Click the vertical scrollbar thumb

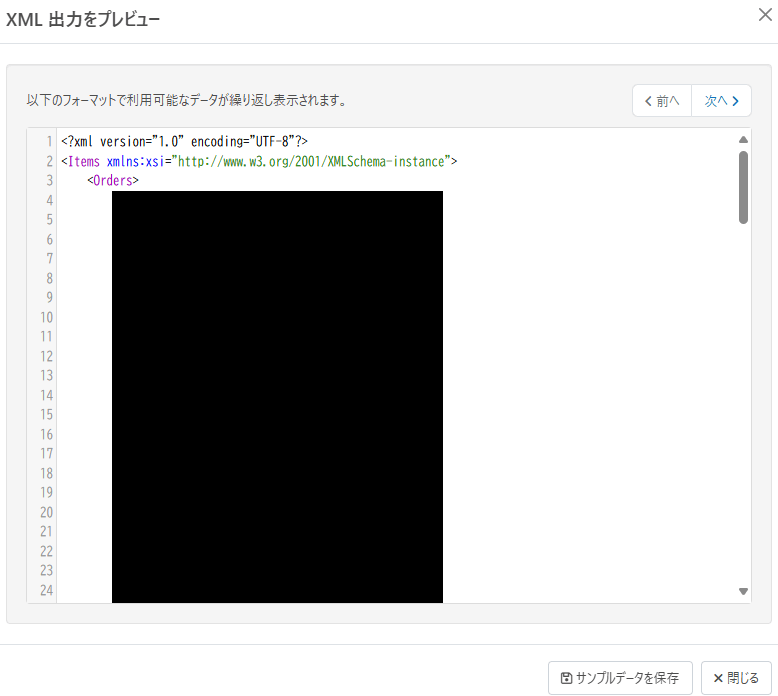743,188
